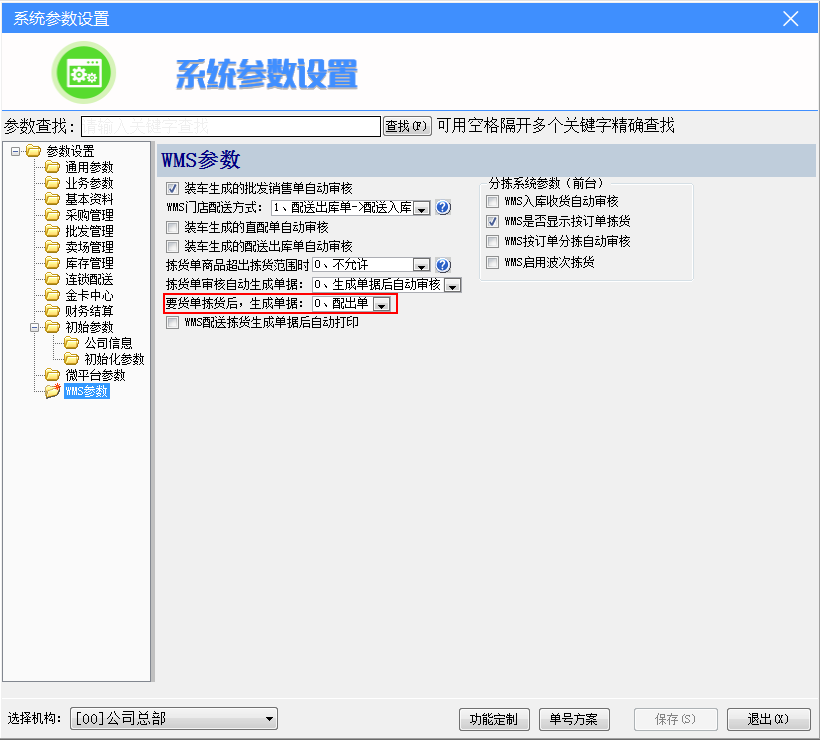
Task: Click the green system settings logo icon
Action: click(83, 74)
